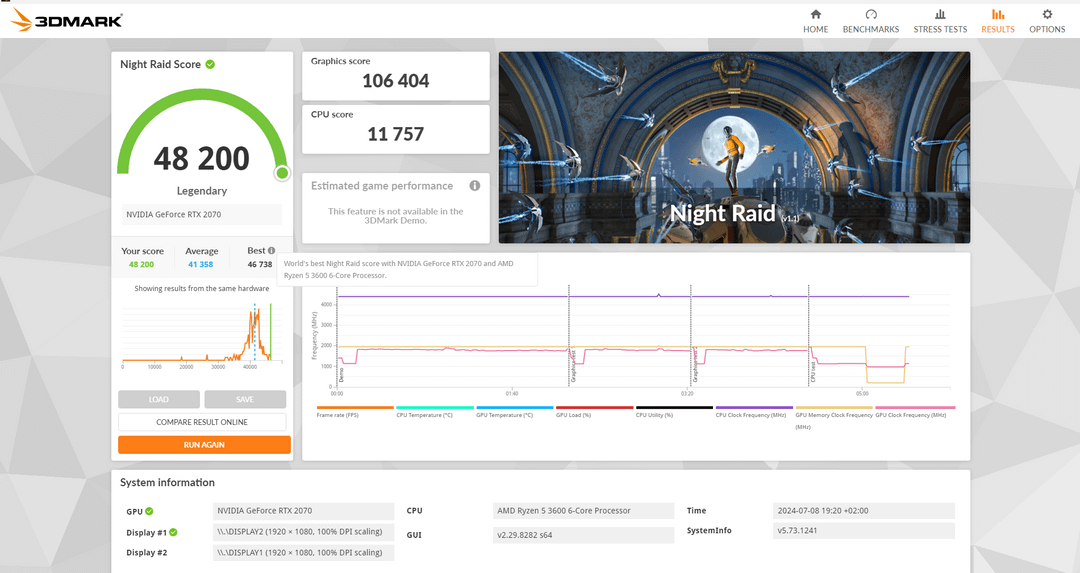Click the green dot at the gauge's end
1080x573 pixels.
click(282, 174)
